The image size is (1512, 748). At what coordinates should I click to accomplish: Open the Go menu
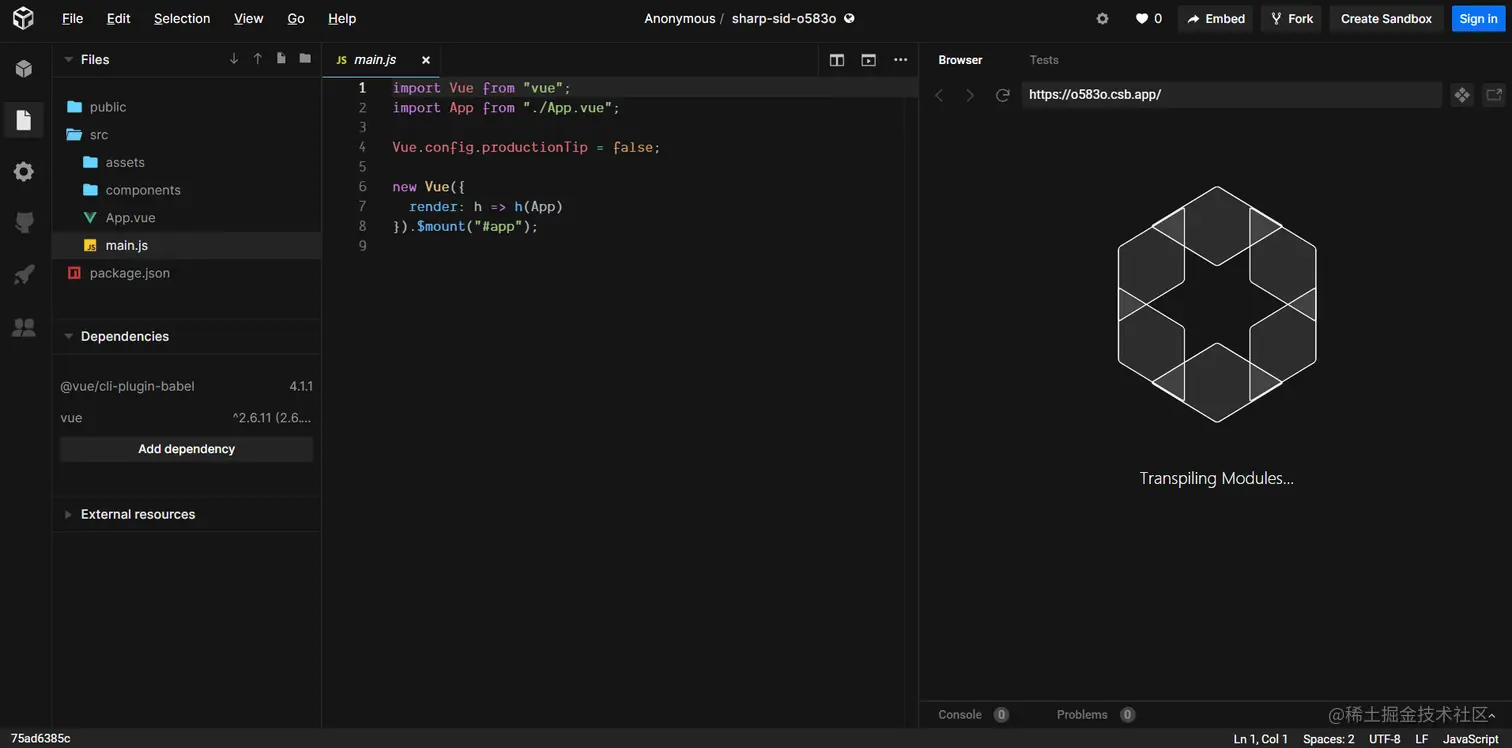[296, 18]
